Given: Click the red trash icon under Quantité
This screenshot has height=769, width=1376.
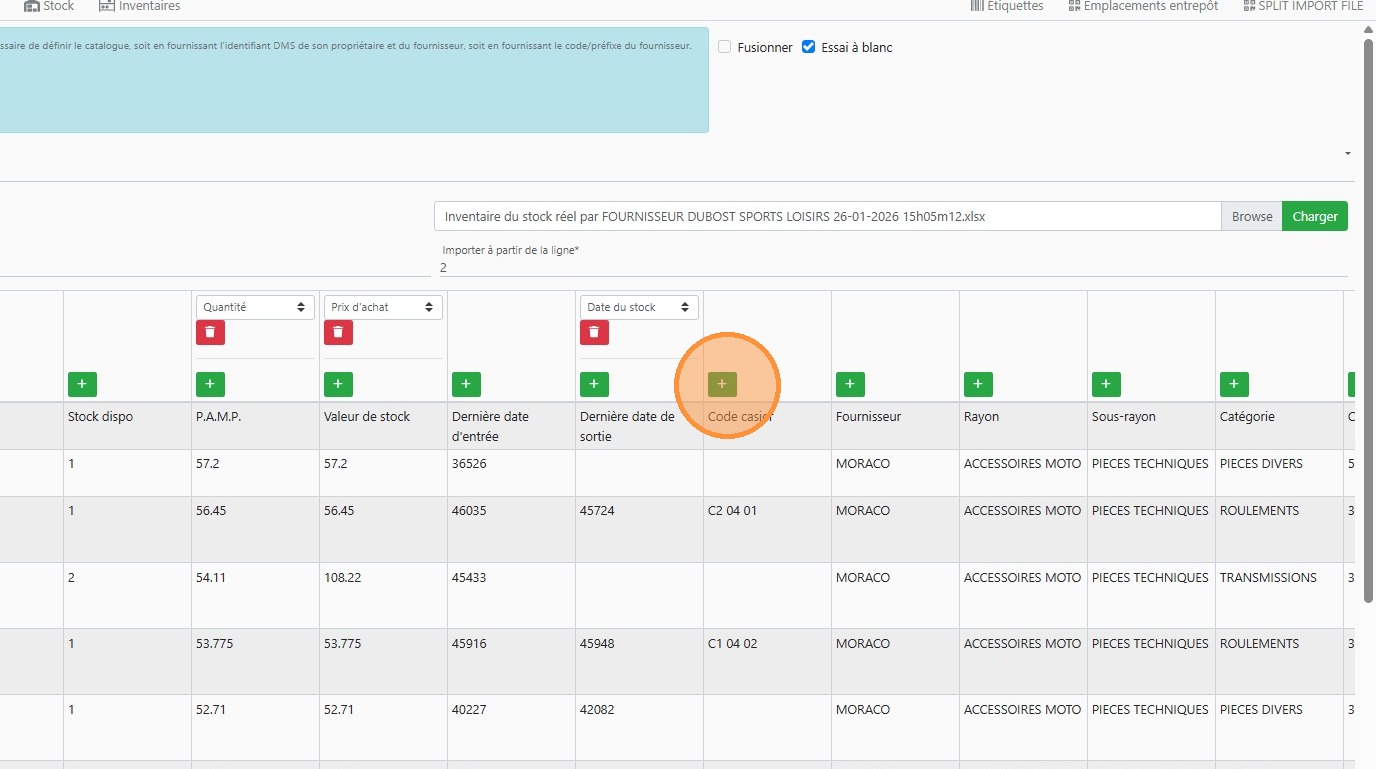Looking at the screenshot, I should click(210, 332).
